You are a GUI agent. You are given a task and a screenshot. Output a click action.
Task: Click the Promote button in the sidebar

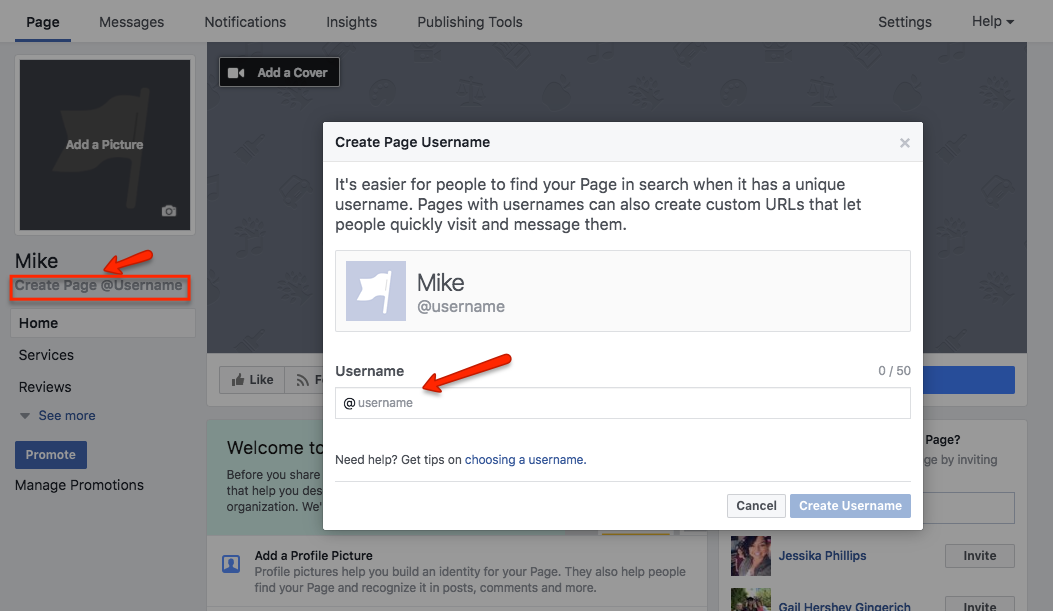pos(50,454)
